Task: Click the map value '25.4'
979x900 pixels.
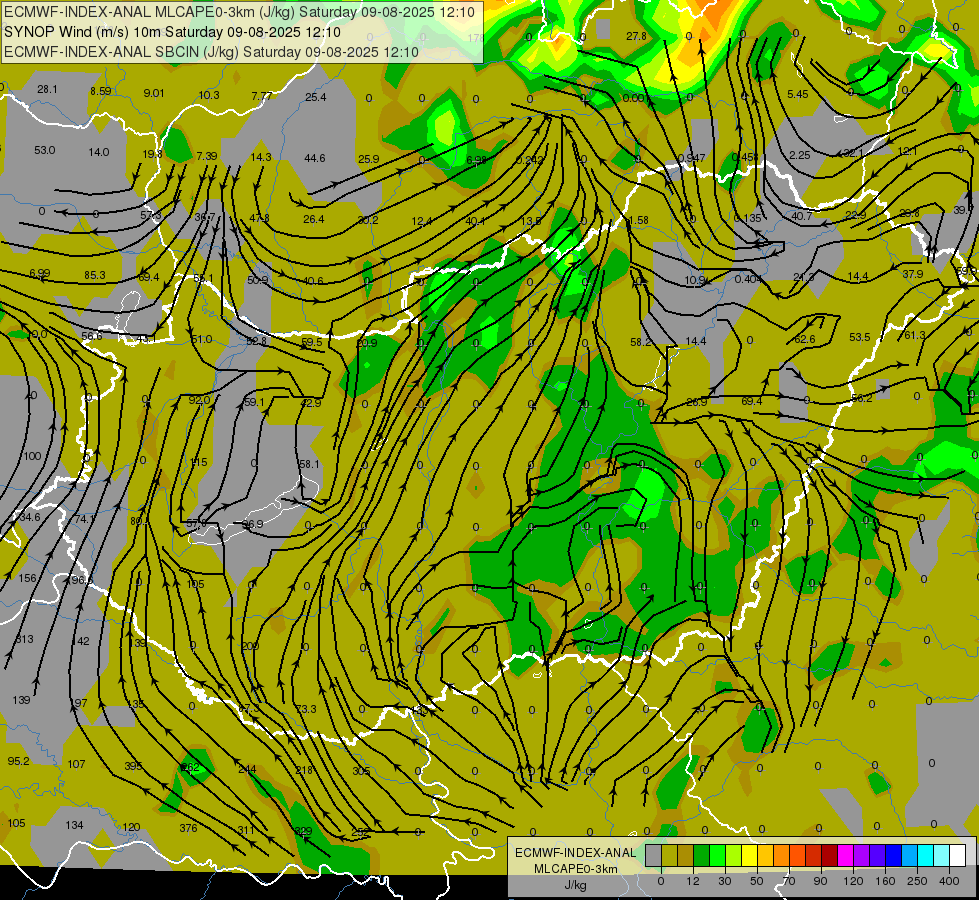Action: [x=316, y=97]
